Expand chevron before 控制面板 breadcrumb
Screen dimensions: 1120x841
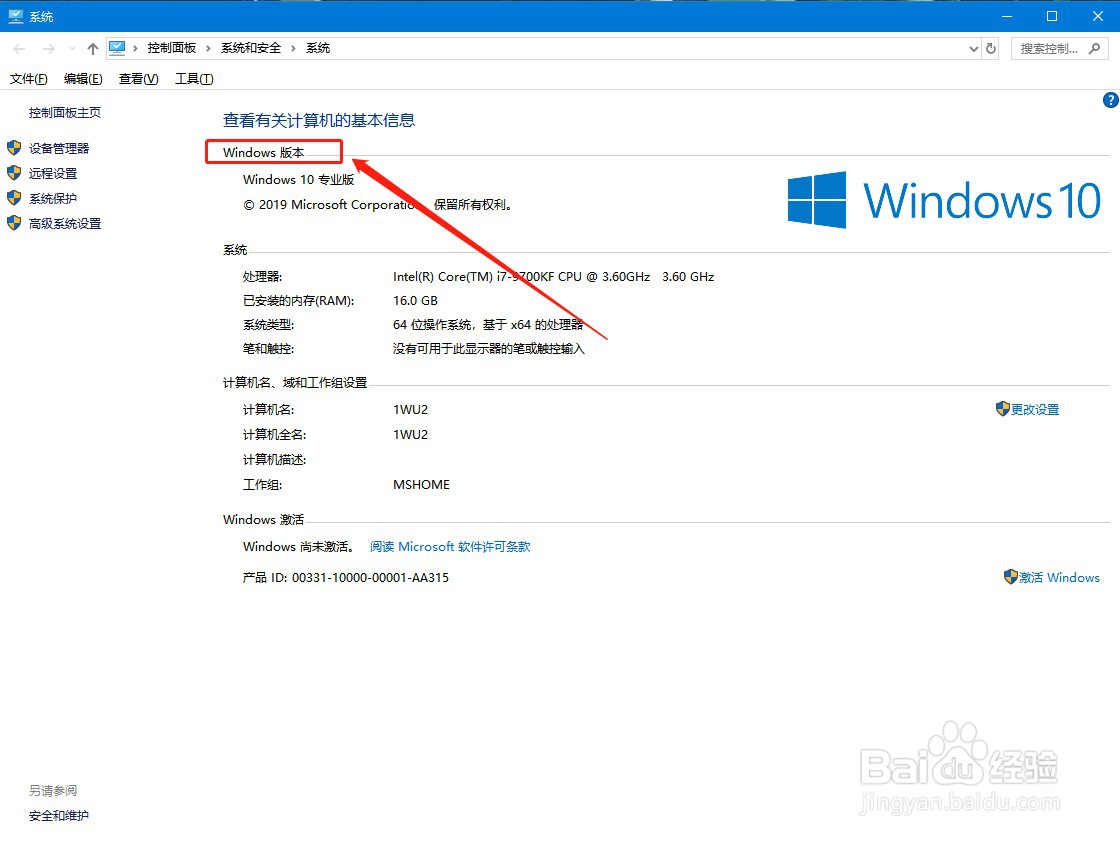click(x=135, y=48)
